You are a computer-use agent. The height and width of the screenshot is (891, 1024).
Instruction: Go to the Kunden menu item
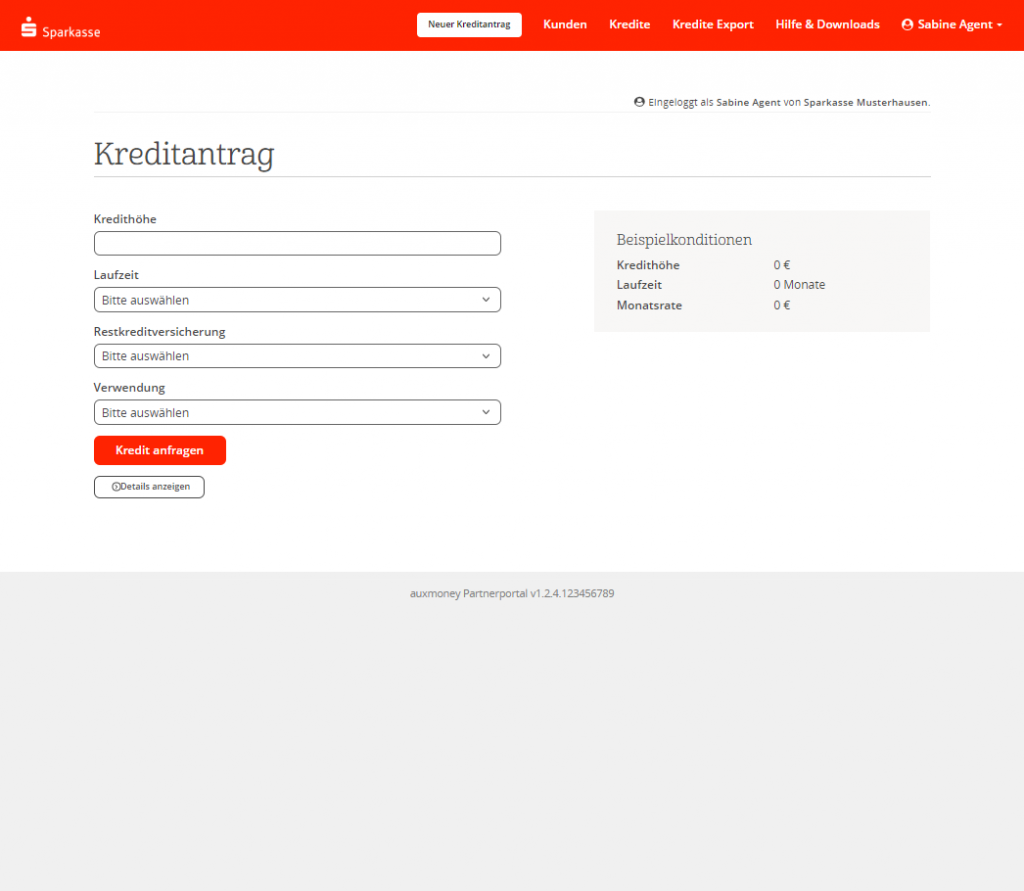pos(565,25)
